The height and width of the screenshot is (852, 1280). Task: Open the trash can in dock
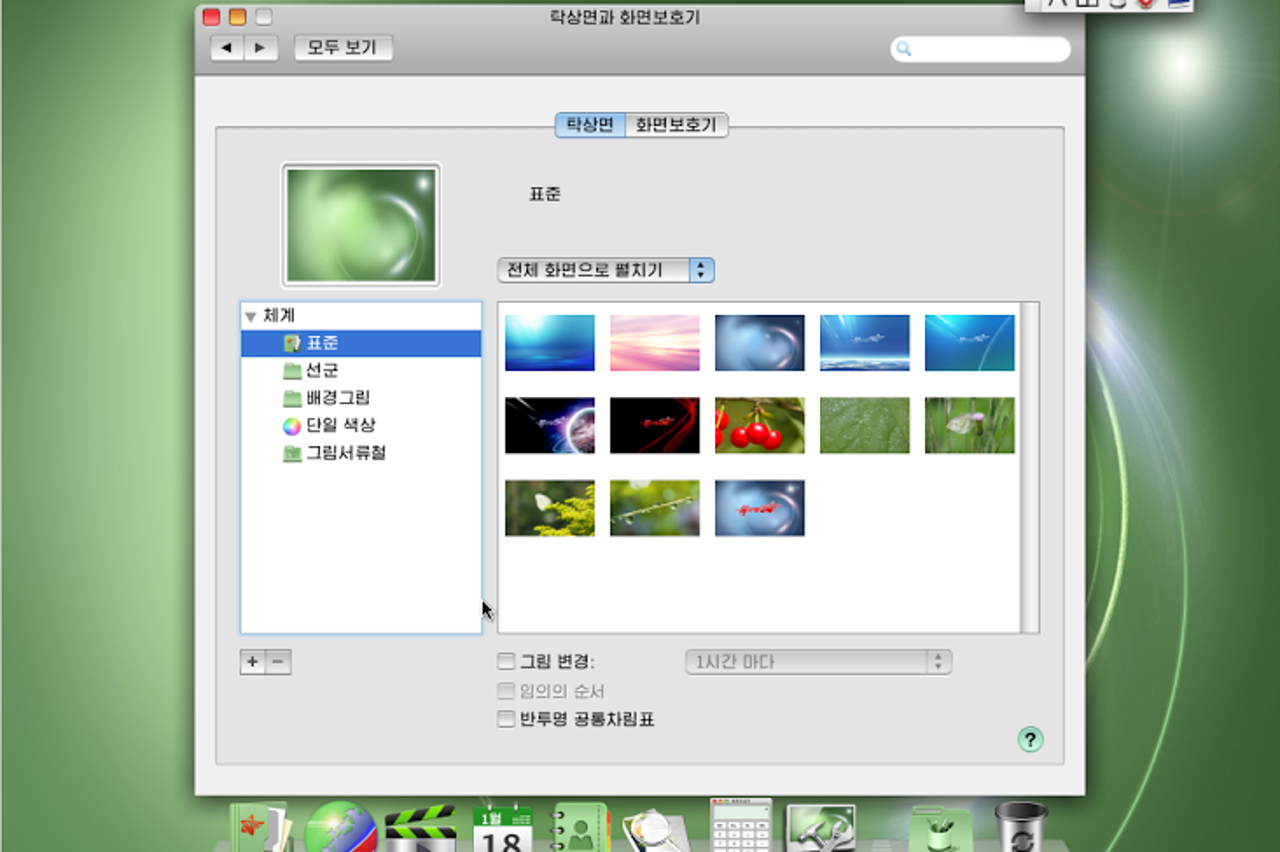(x=1021, y=826)
